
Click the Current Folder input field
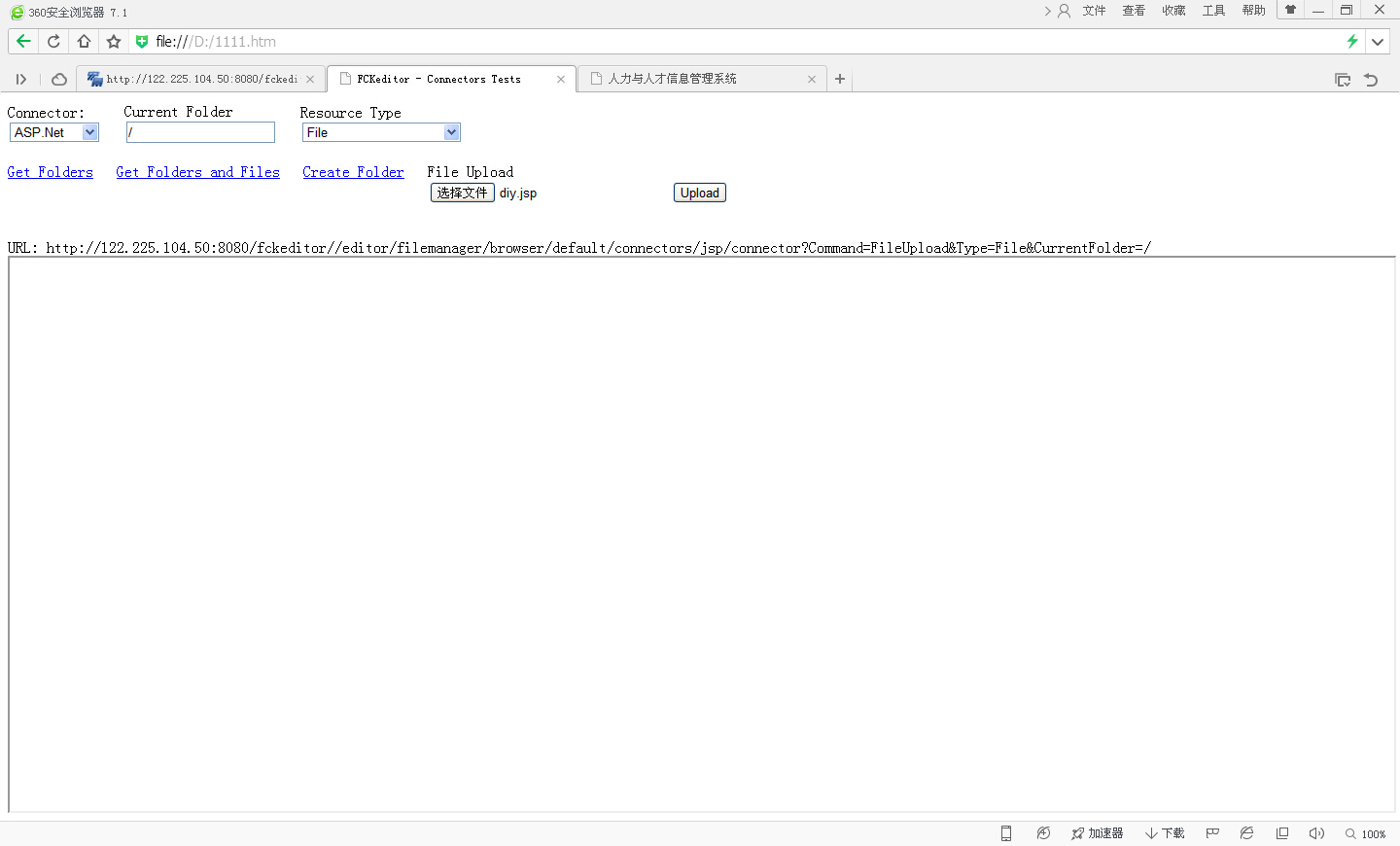pos(200,132)
